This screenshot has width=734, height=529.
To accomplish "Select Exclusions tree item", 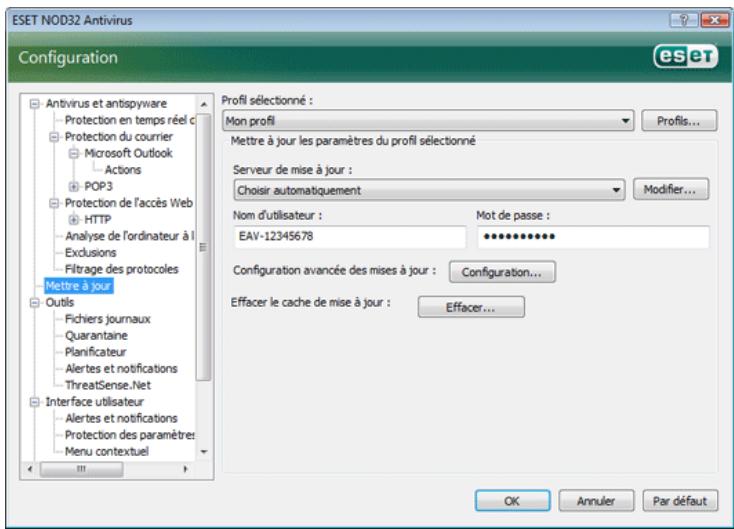I will tap(90, 253).
